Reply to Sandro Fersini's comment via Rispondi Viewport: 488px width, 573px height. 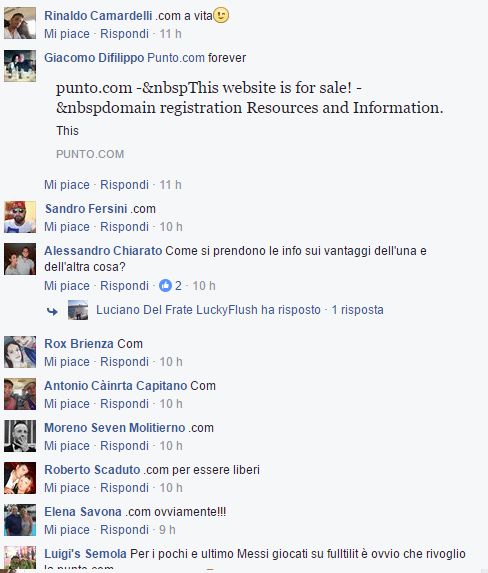click(x=124, y=227)
